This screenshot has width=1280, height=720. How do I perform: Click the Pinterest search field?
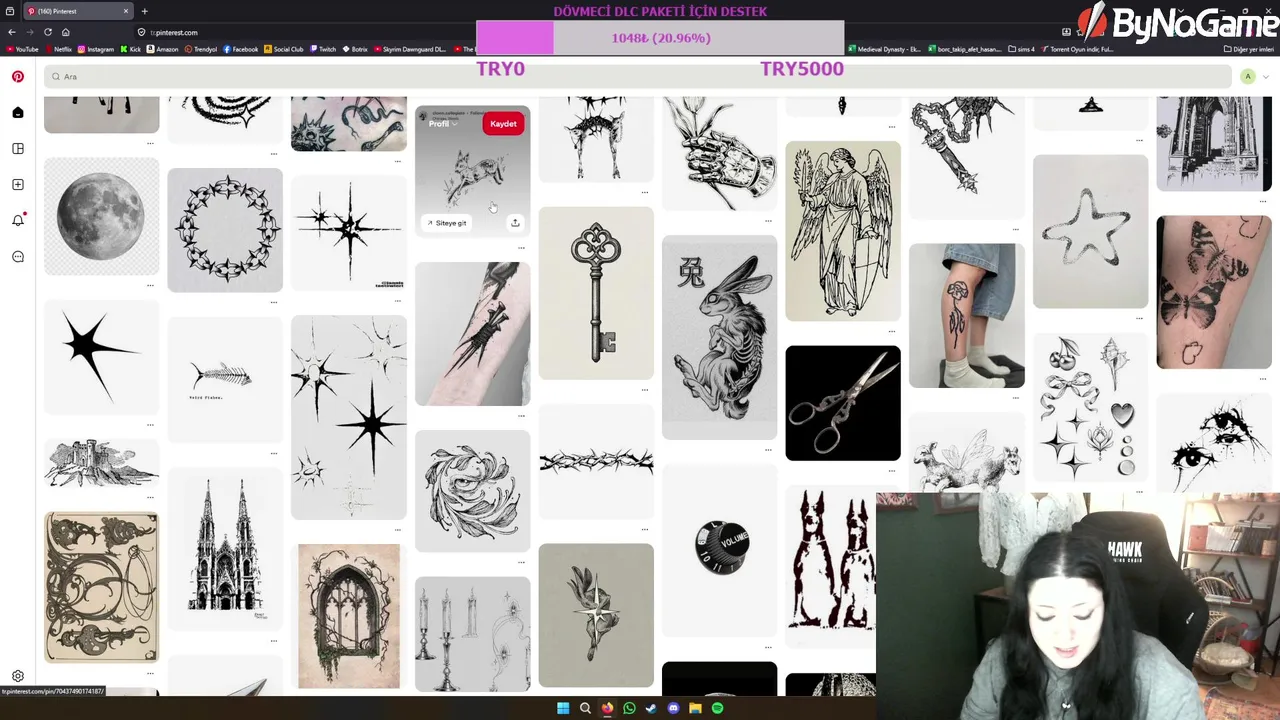638,76
